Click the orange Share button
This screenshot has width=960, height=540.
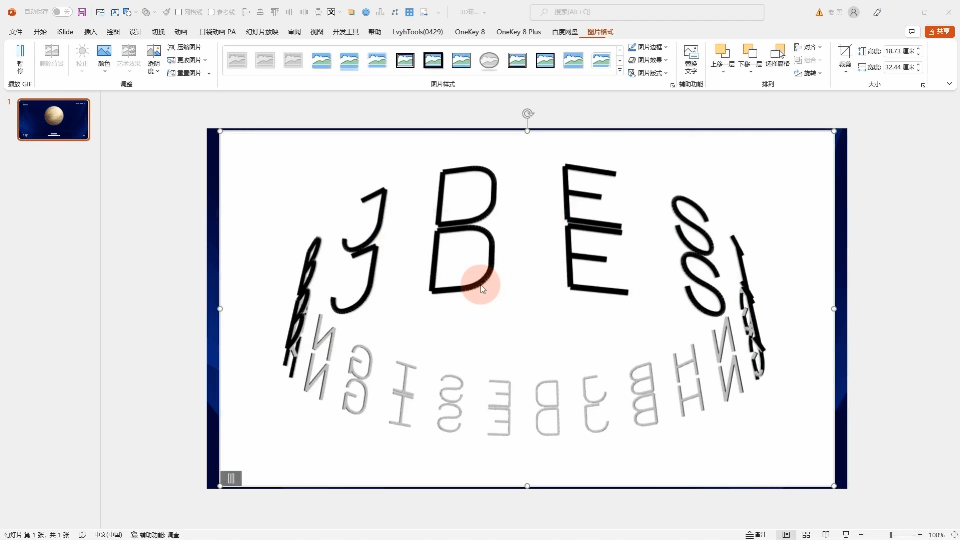pyautogui.click(x=939, y=32)
